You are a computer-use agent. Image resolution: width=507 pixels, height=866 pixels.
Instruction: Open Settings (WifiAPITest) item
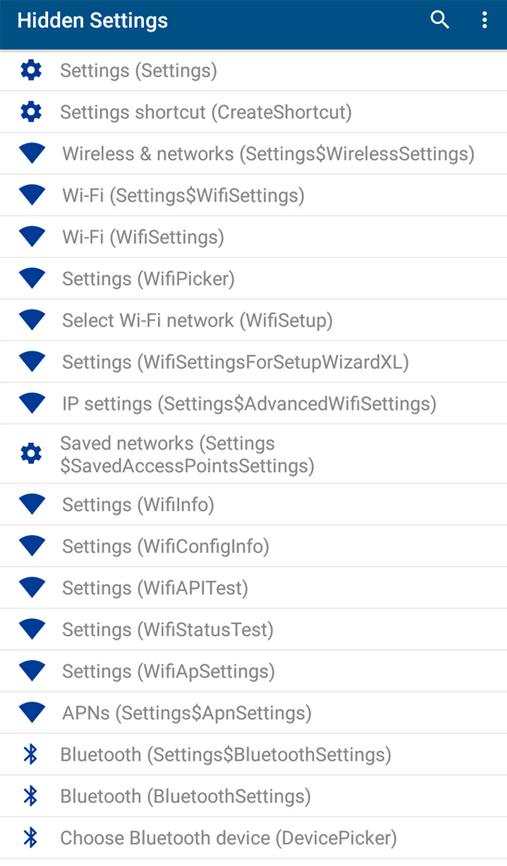[x=254, y=588]
